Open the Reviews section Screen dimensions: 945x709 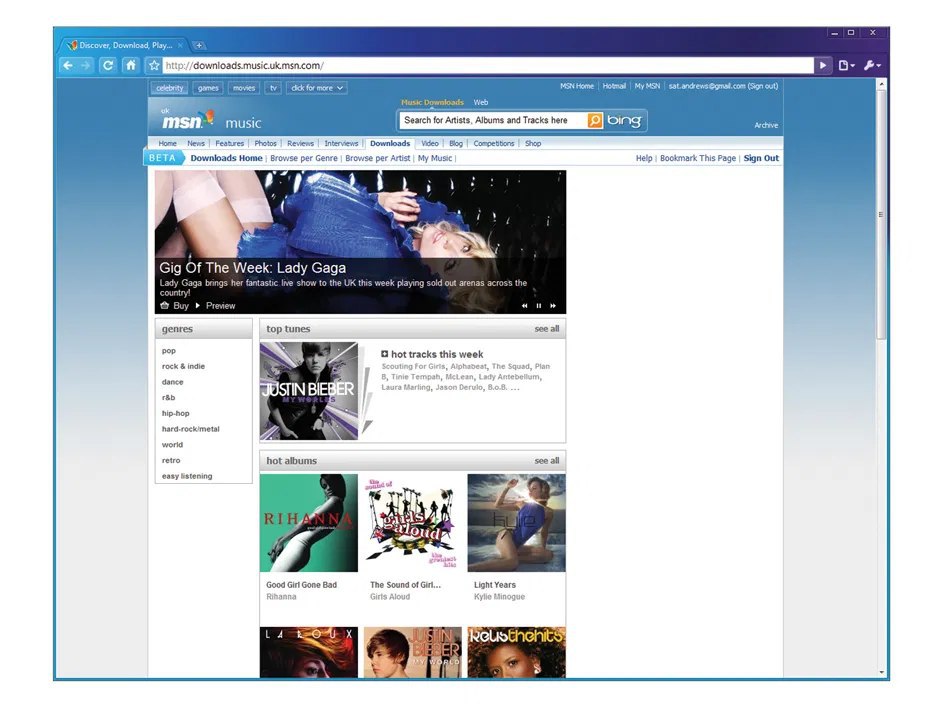[x=300, y=143]
